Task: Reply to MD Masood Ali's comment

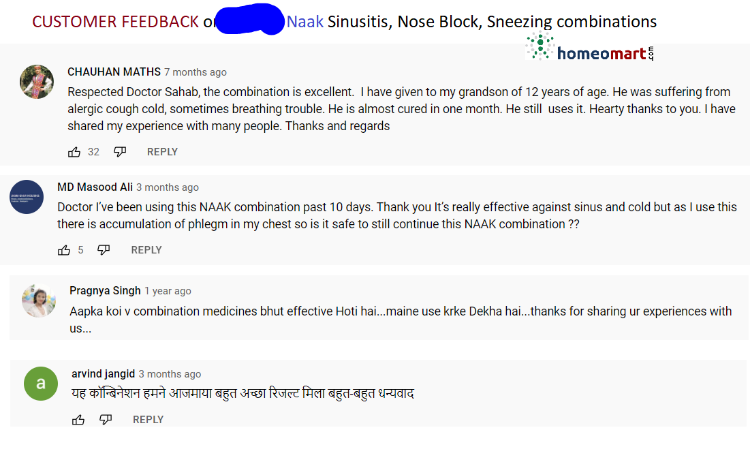Action: point(146,250)
